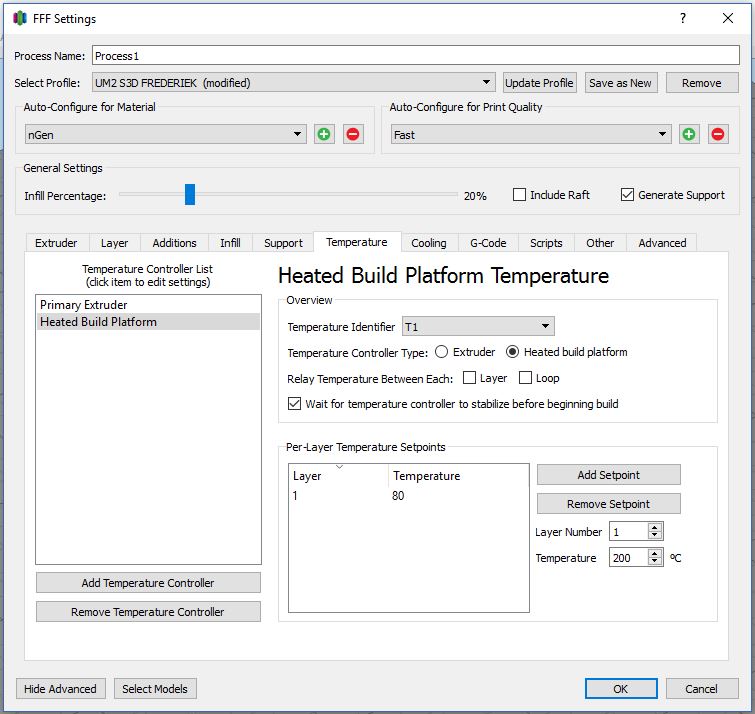Switch to the Cooling tab
The width and height of the screenshot is (755, 714).
[x=429, y=243]
